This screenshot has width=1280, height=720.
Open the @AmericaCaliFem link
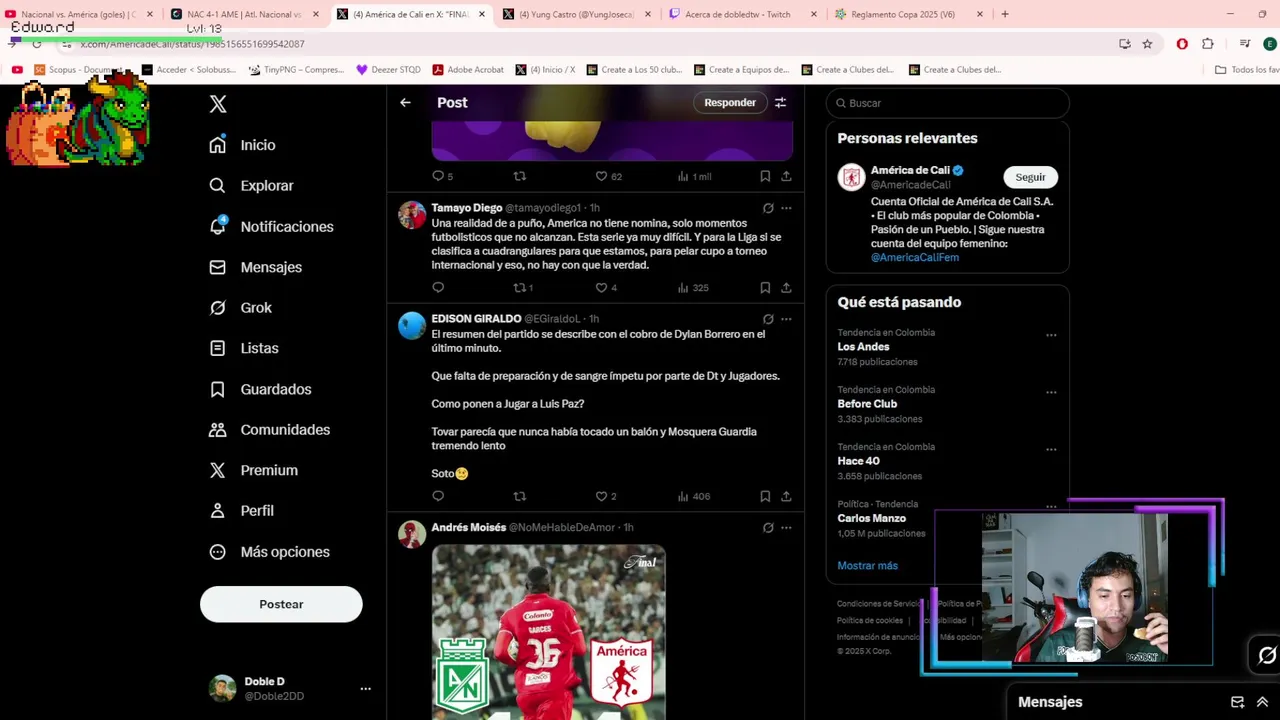pos(914,257)
